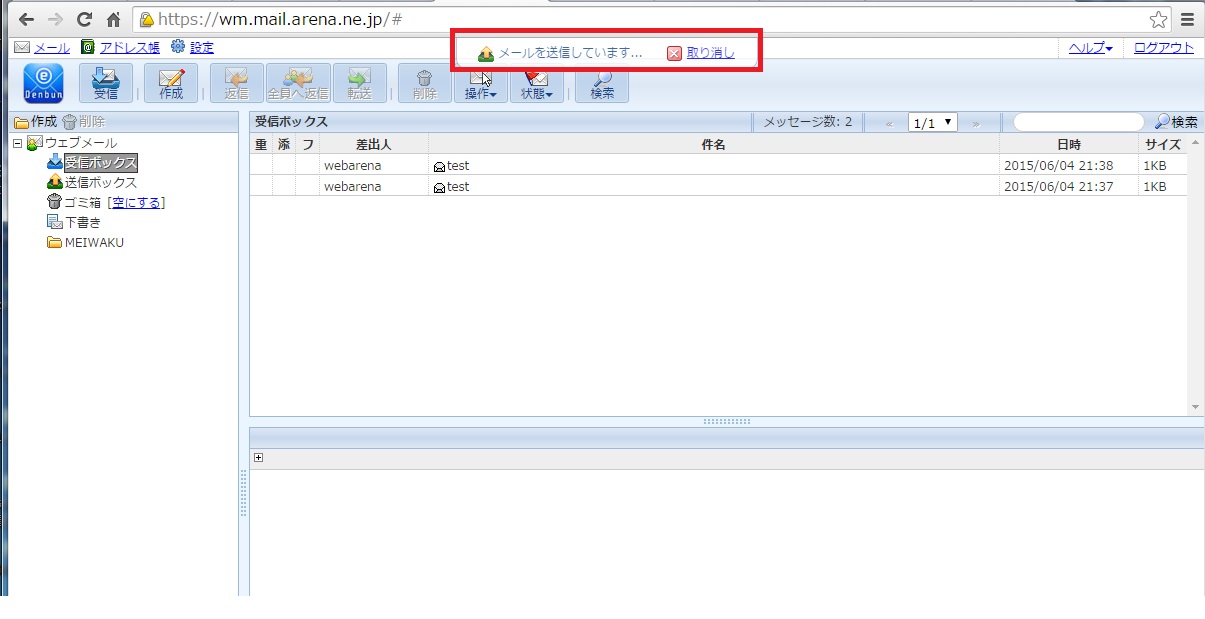This screenshot has height=619, width=1205.
Task: Click the browser home button
Action: 114,19
